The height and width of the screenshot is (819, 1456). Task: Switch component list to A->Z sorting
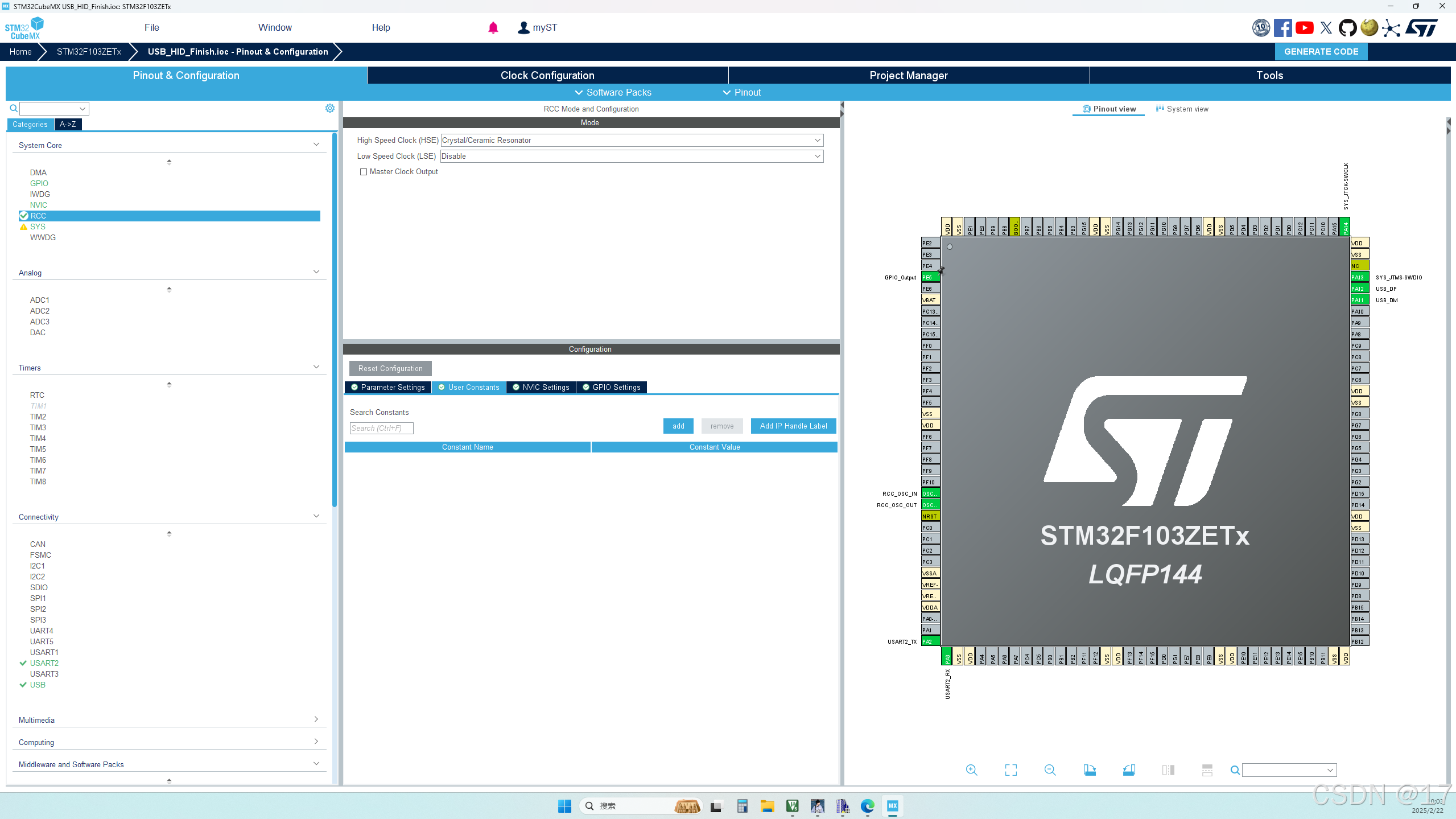tap(68, 124)
